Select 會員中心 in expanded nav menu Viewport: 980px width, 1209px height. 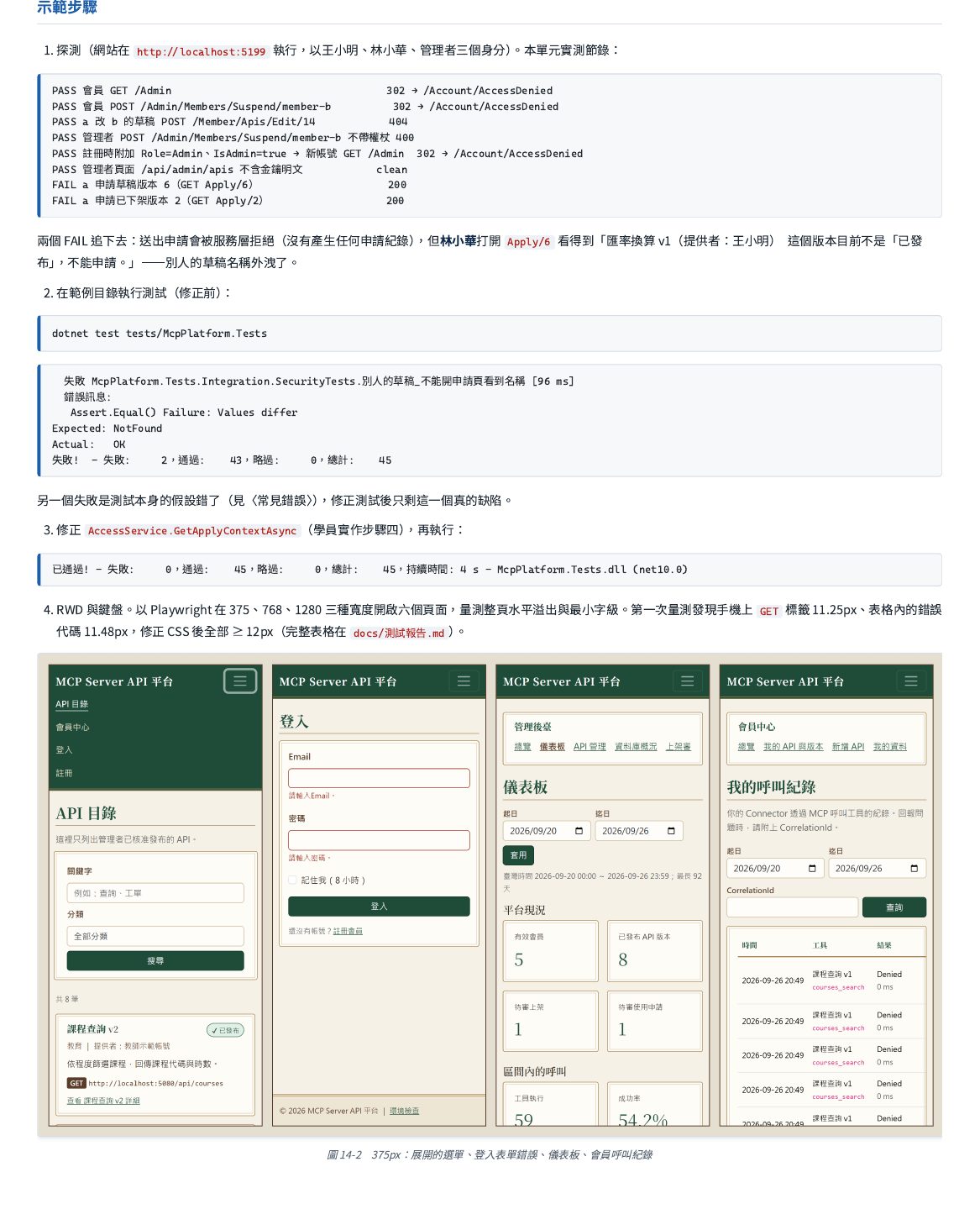[x=72, y=727]
